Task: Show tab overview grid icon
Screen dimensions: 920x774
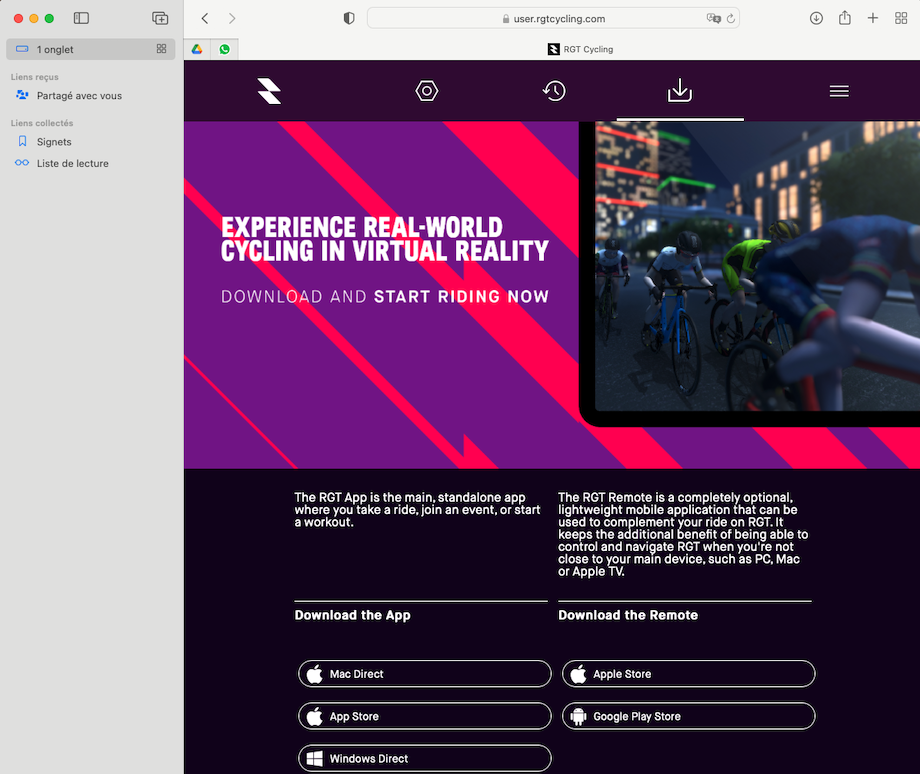Action: coord(901,18)
